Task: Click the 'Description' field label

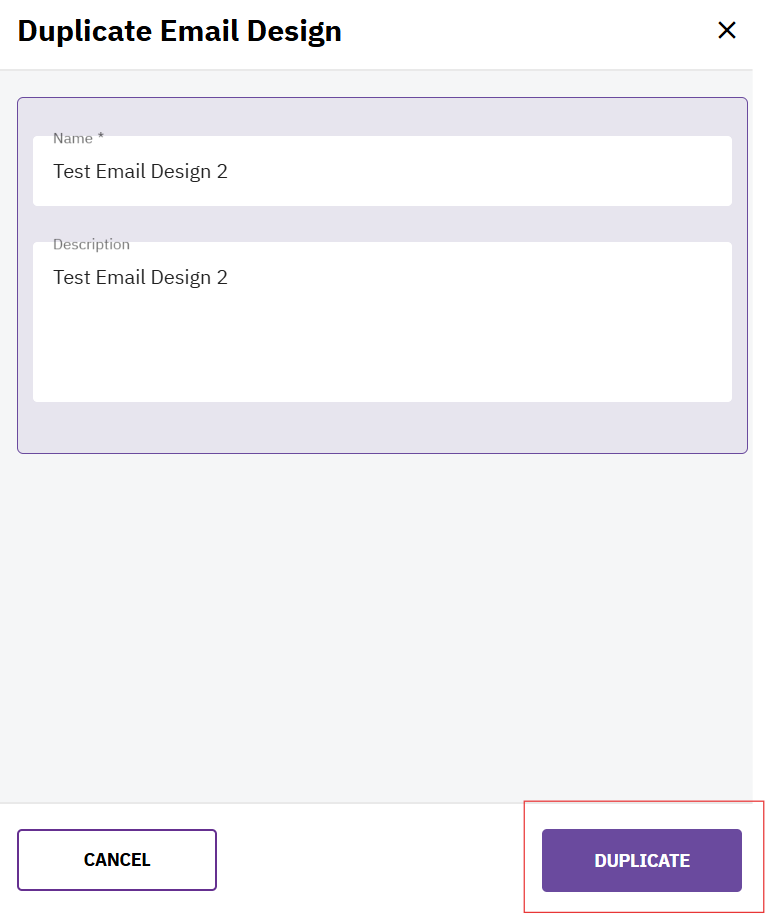Action: tap(91, 244)
